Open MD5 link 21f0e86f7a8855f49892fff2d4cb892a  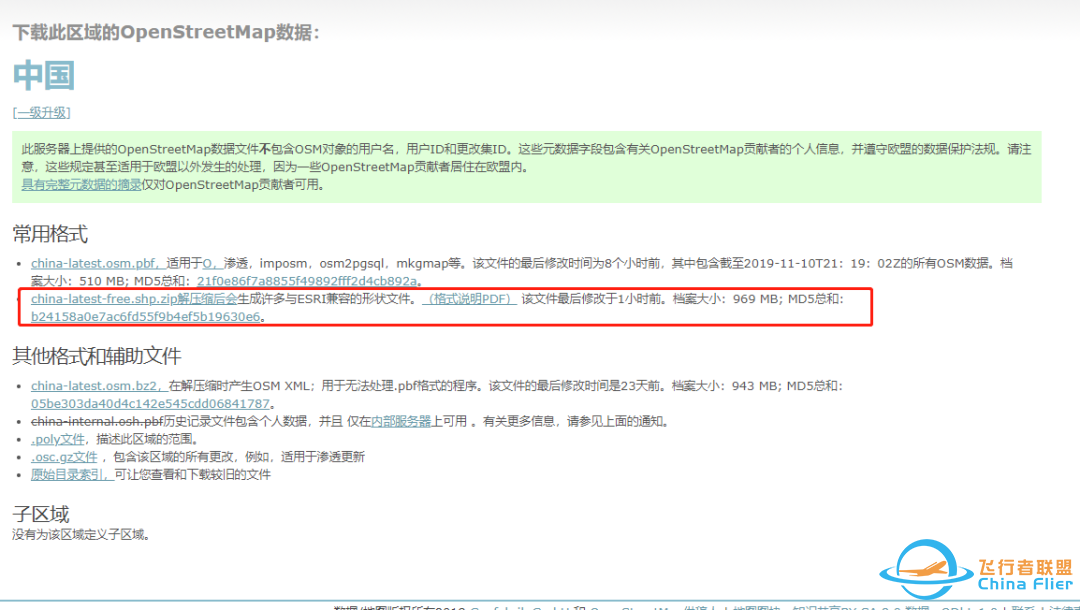pos(307,281)
